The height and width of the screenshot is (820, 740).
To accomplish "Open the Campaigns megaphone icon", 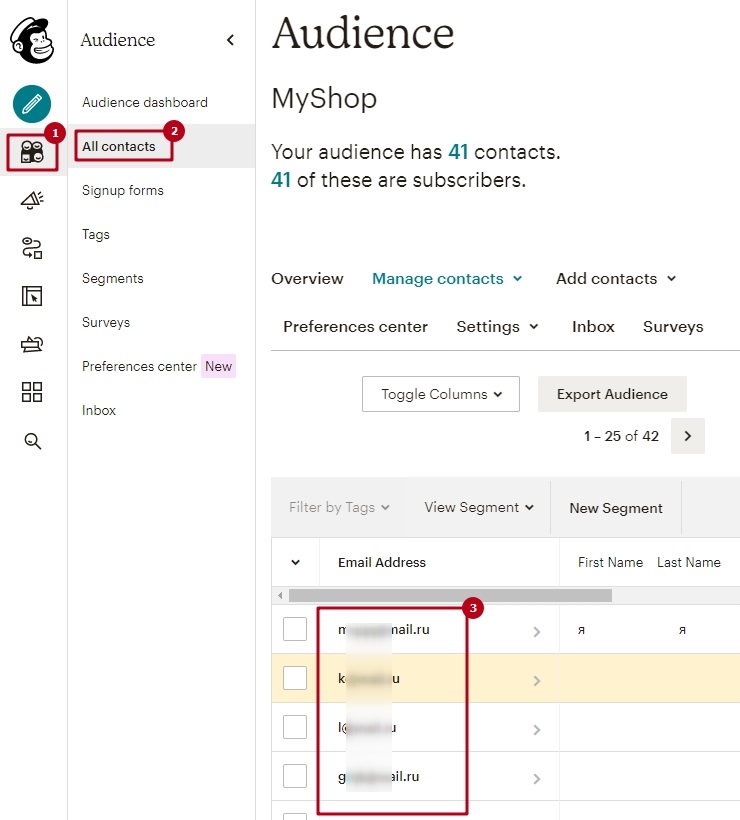I will (x=31, y=198).
